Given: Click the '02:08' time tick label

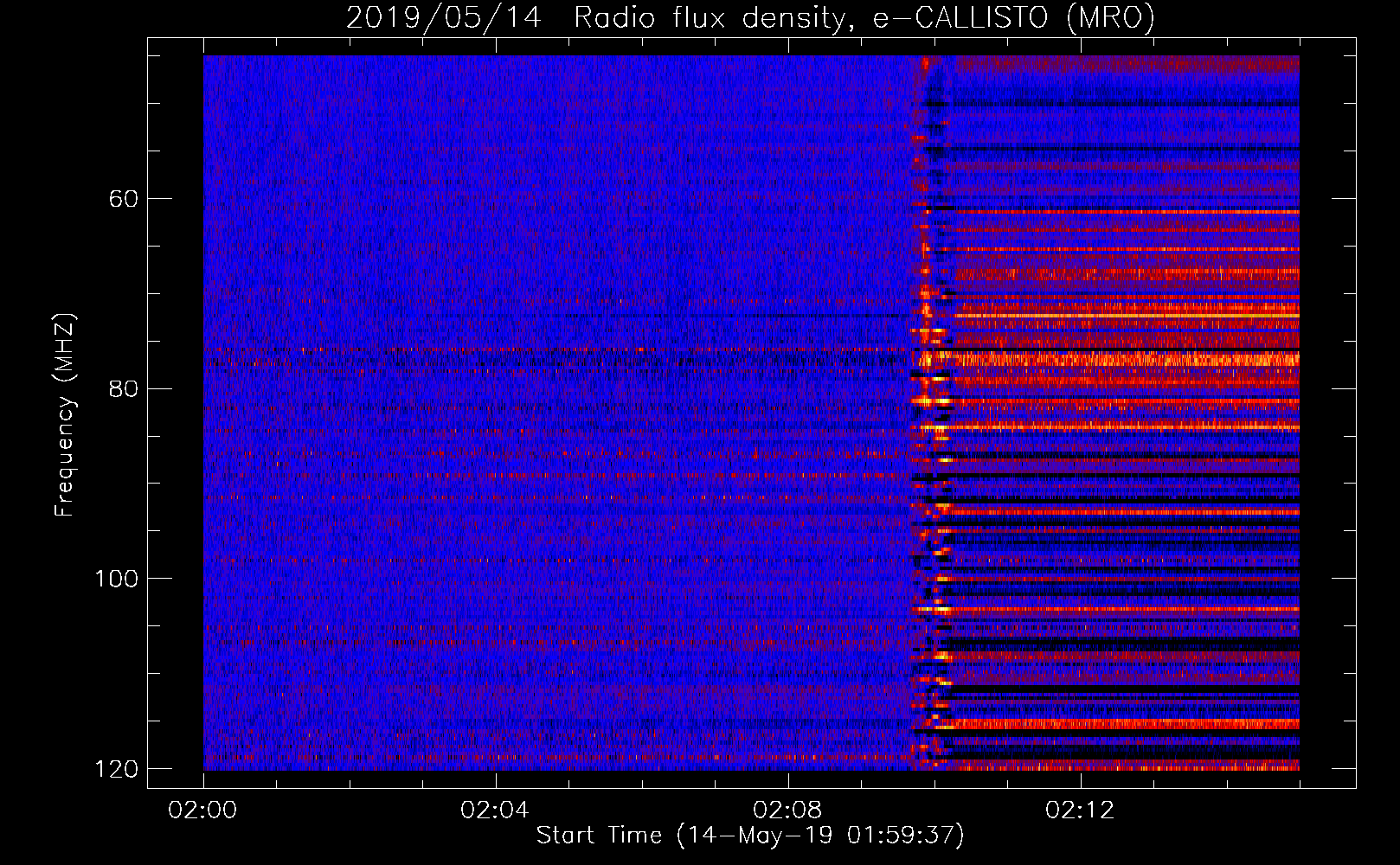Looking at the screenshot, I should coord(787,810).
